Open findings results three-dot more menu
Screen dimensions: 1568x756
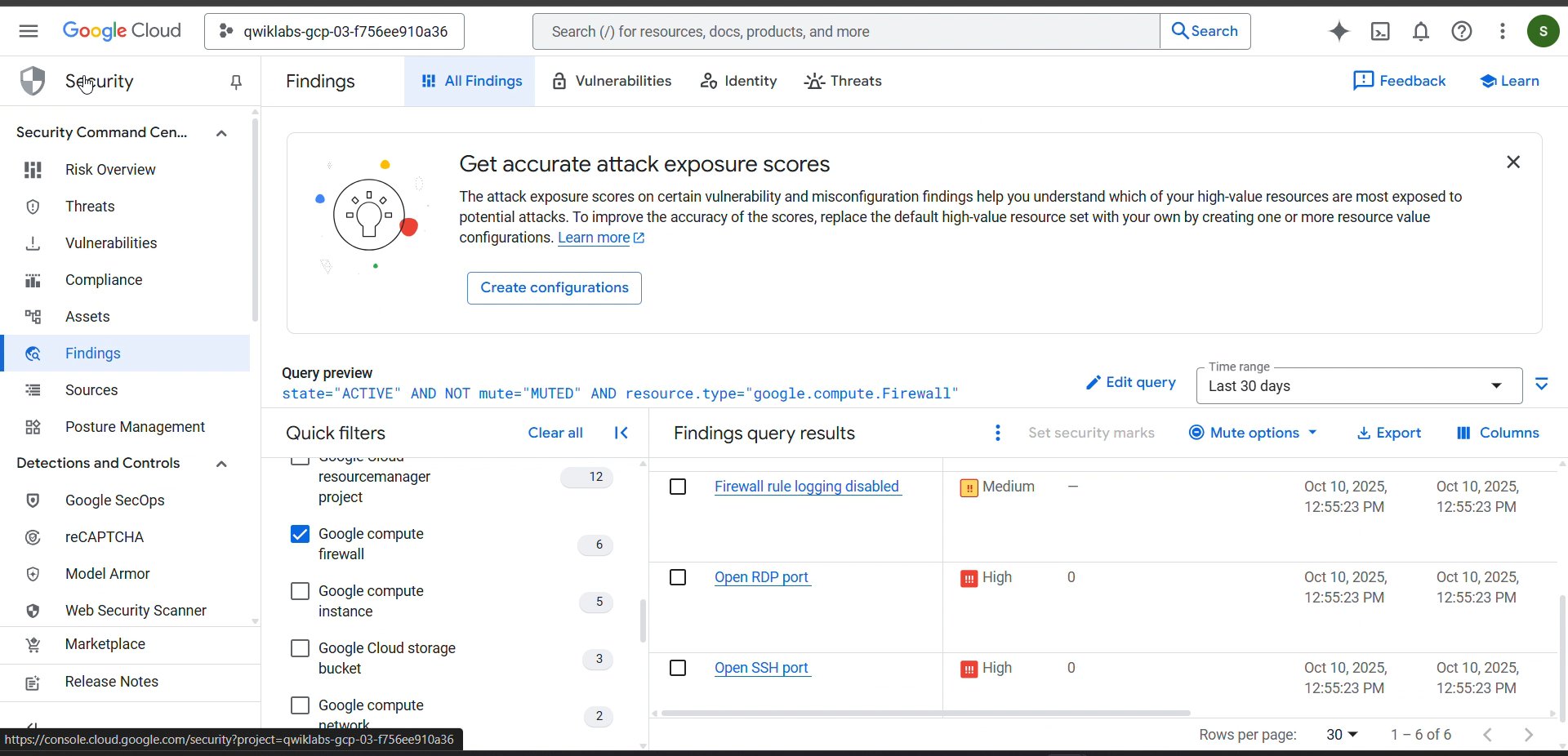(997, 433)
